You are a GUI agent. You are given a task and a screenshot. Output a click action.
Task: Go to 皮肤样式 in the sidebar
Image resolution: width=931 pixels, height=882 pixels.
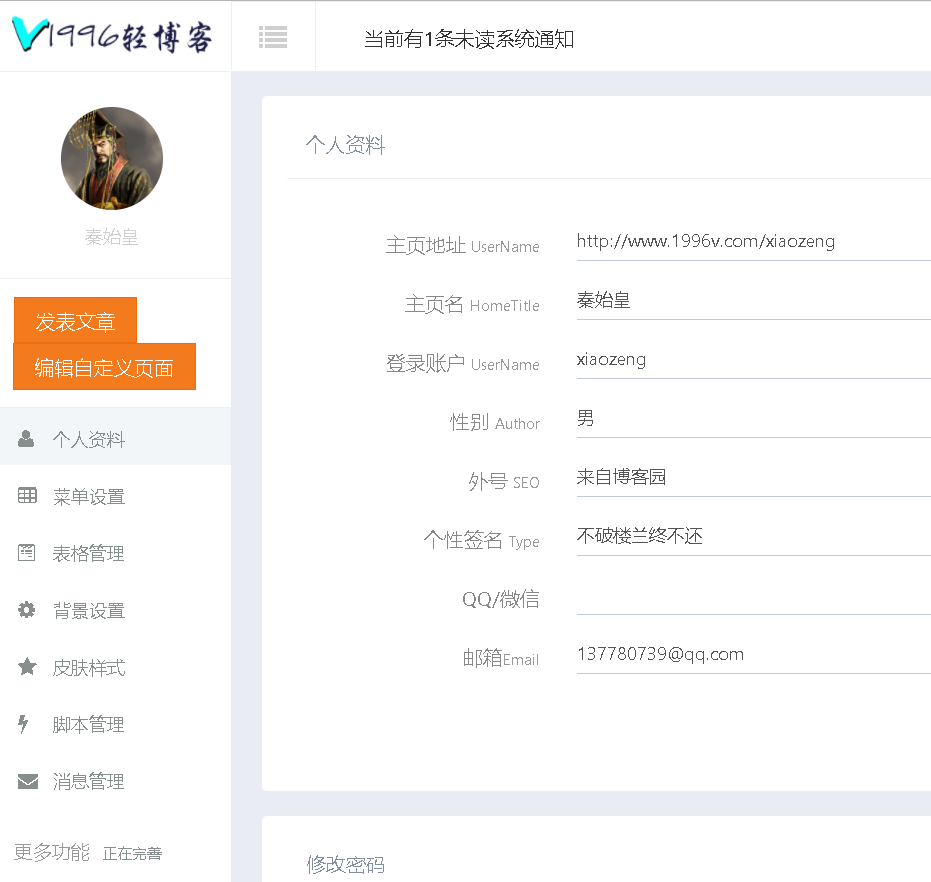(x=89, y=668)
